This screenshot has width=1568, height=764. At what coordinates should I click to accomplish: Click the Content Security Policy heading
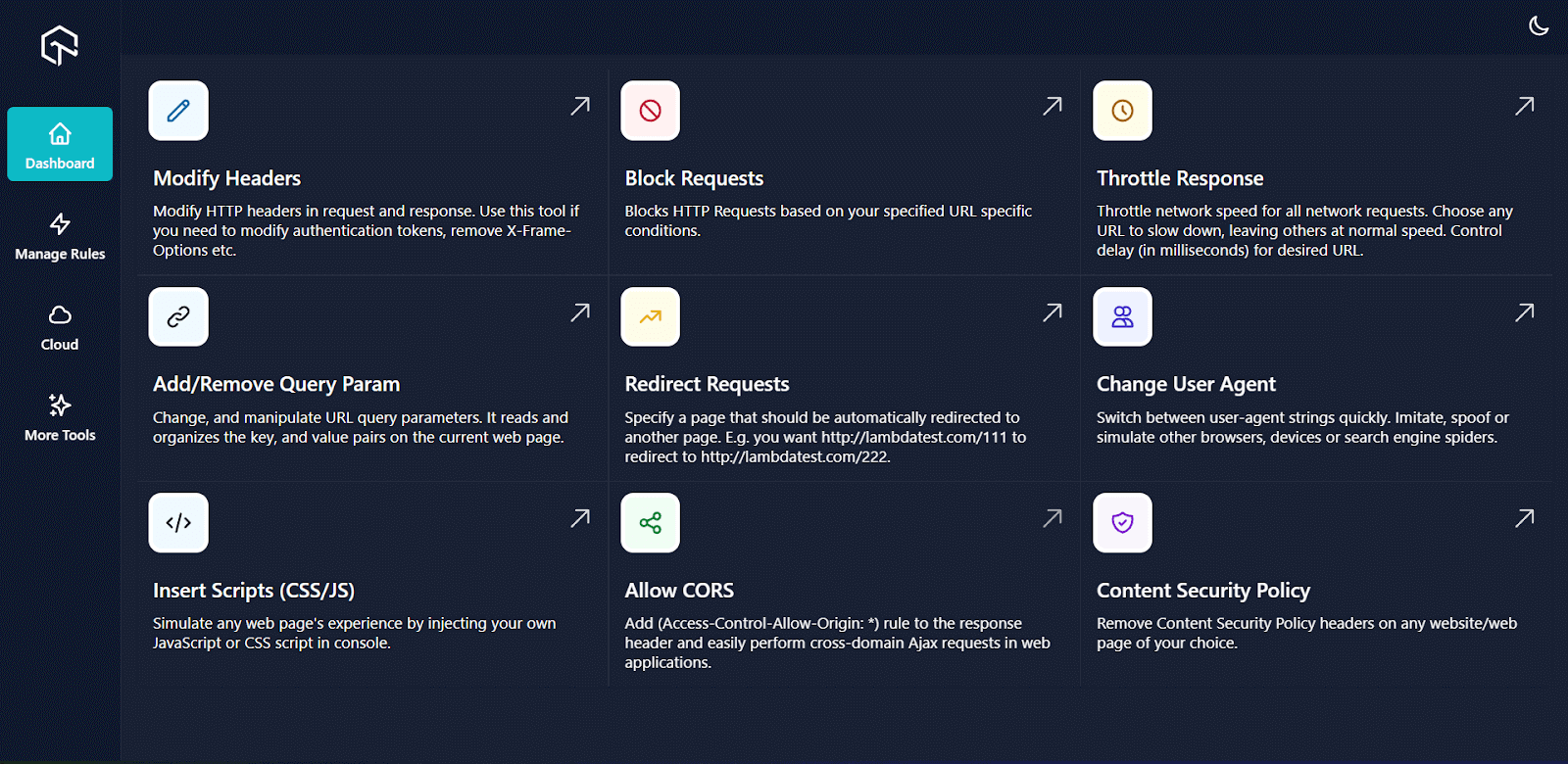(1202, 591)
